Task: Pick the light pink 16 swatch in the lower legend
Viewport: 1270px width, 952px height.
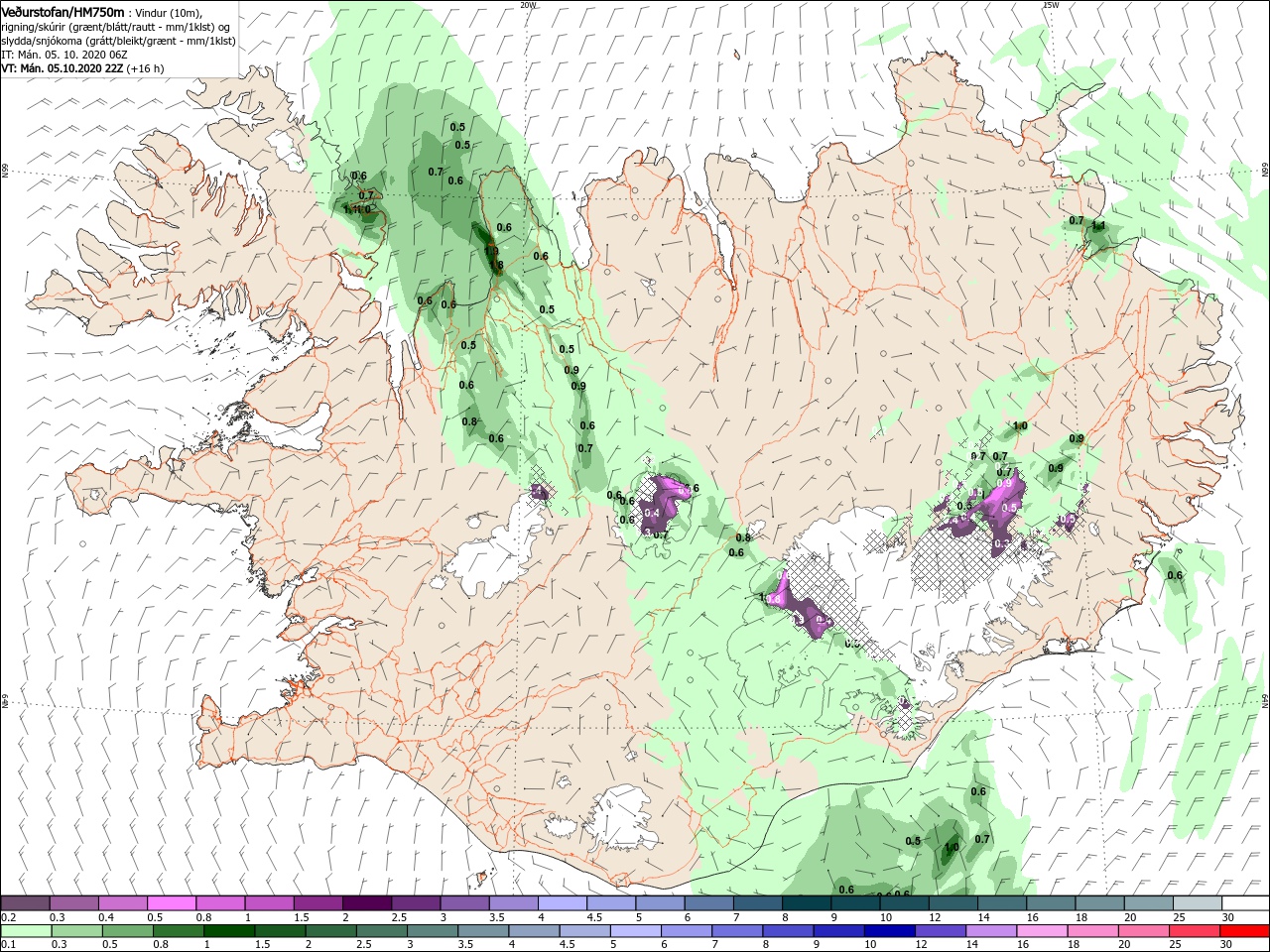Action: point(1042,932)
